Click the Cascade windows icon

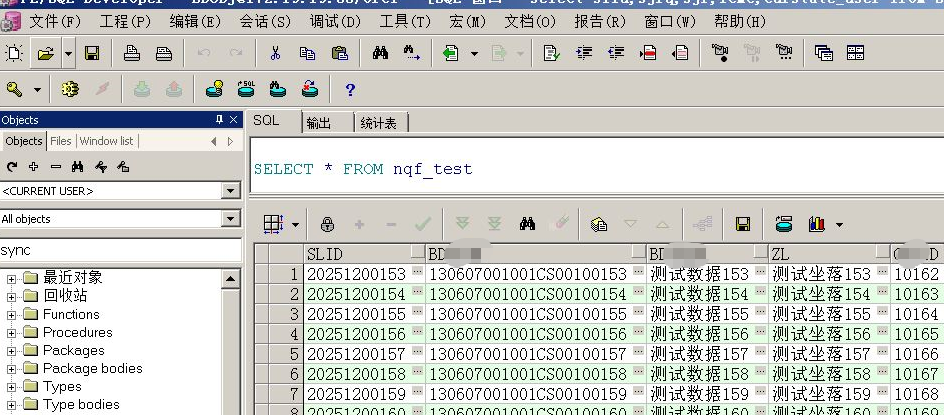click(824, 53)
